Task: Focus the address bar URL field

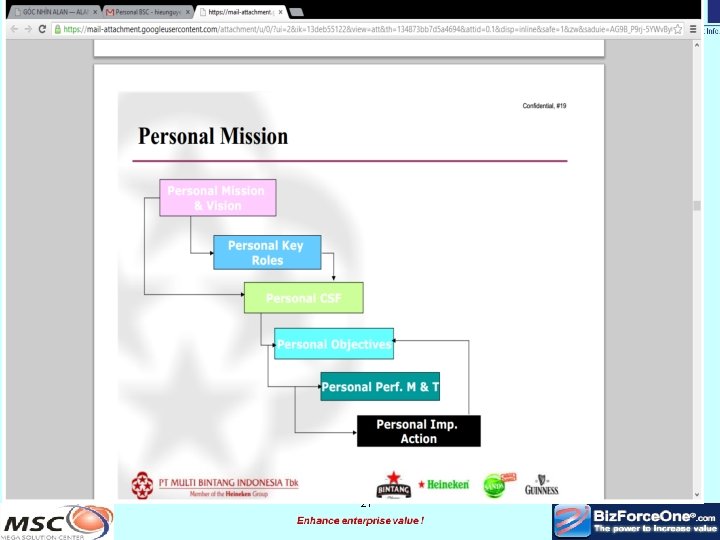Action: 367,29
